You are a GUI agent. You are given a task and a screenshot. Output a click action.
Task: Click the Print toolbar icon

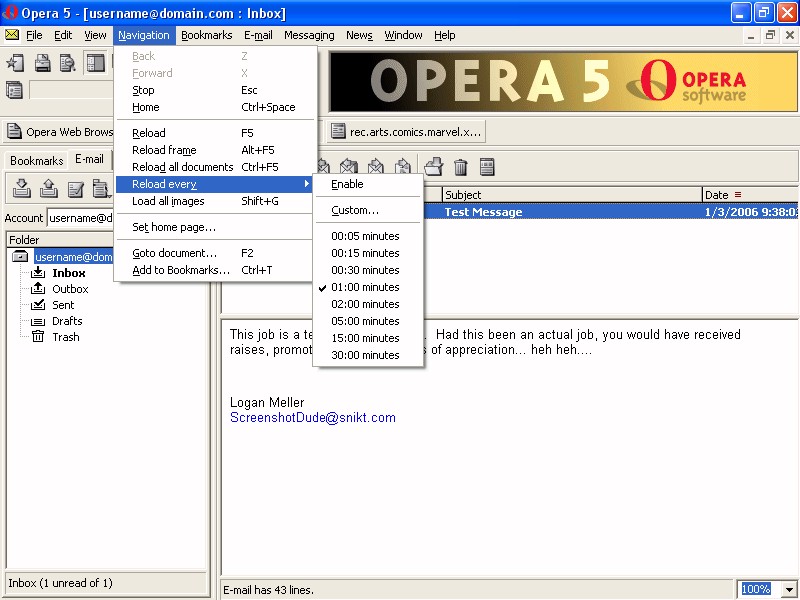[x=42, y=63]
